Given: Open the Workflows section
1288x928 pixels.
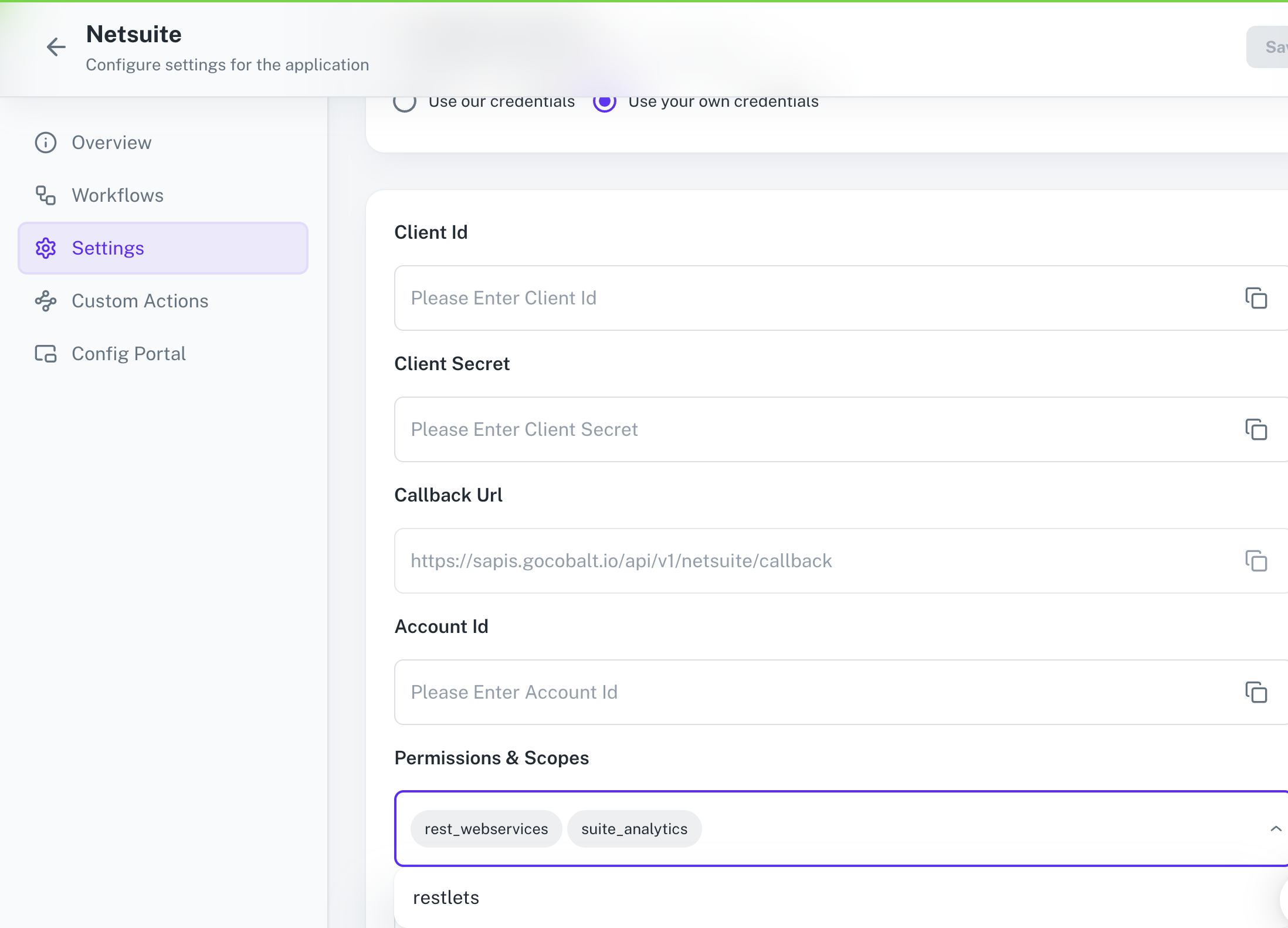Looking at the screenshot, I should [117, 195].
